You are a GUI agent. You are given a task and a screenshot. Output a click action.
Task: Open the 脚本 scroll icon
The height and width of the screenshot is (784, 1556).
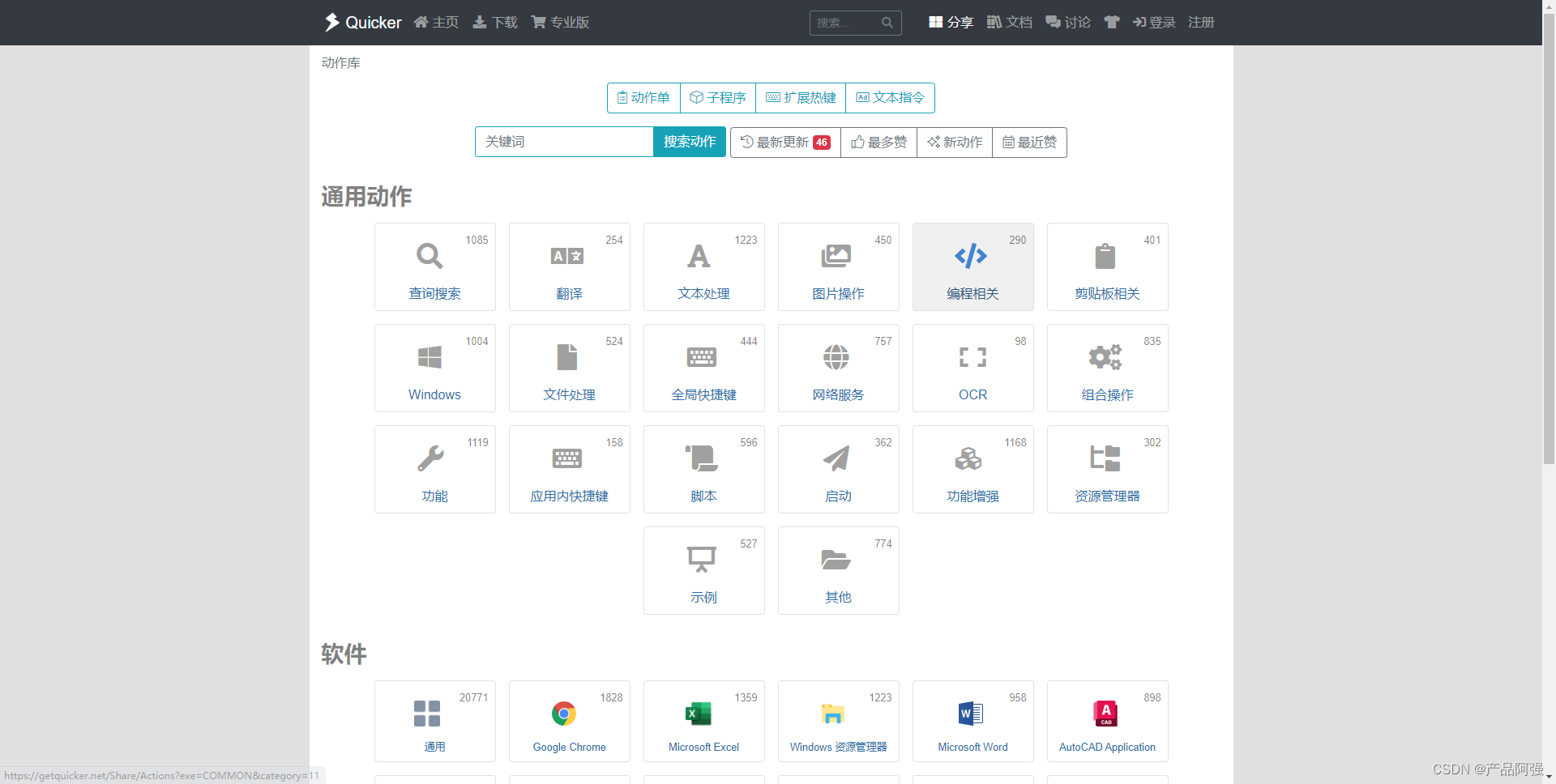pyautogui.click(x=702, y=458)
